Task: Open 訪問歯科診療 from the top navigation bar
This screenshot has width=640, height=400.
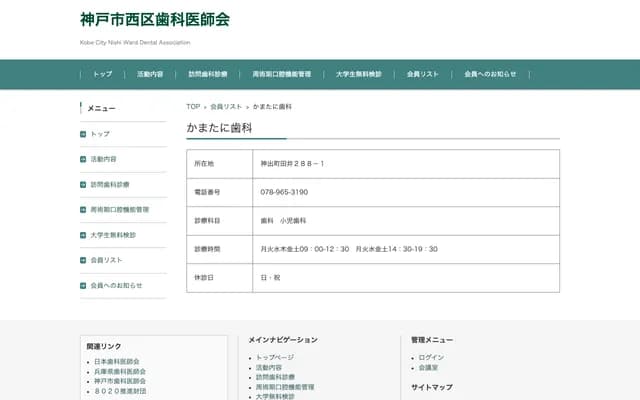Action: point(208,74)
